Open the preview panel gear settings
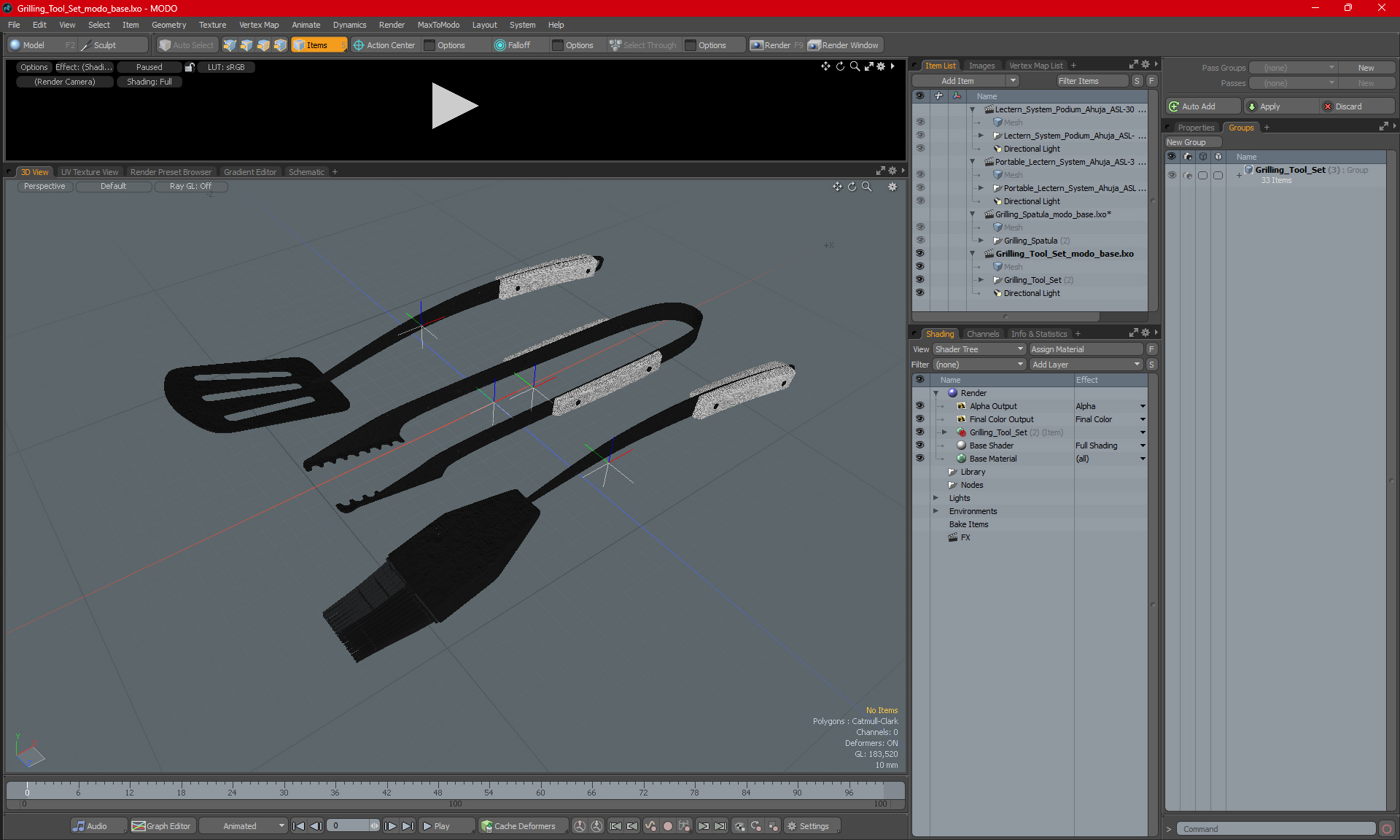 tap(881, 66)
